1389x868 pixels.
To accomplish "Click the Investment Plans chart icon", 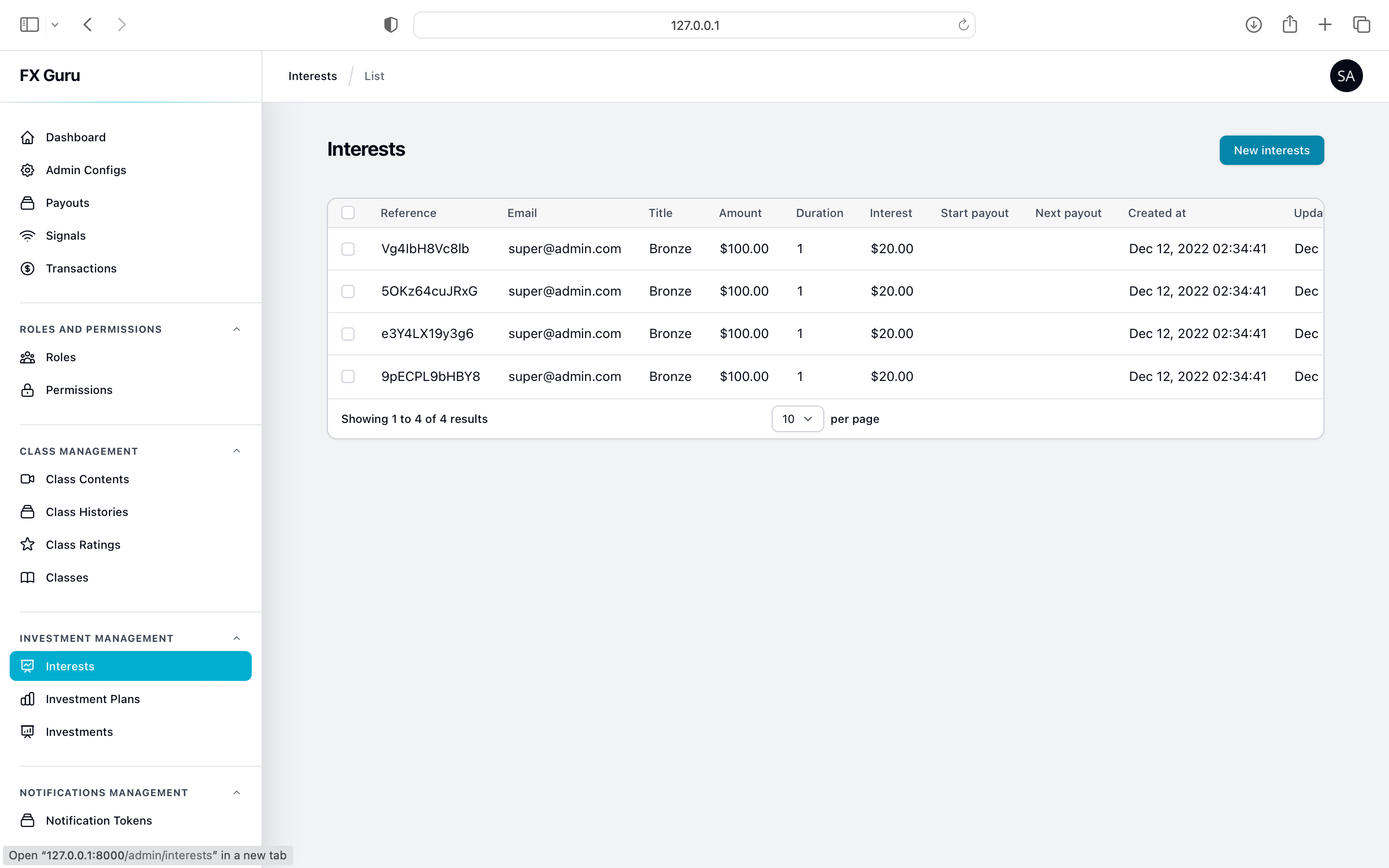I will 27,699.
